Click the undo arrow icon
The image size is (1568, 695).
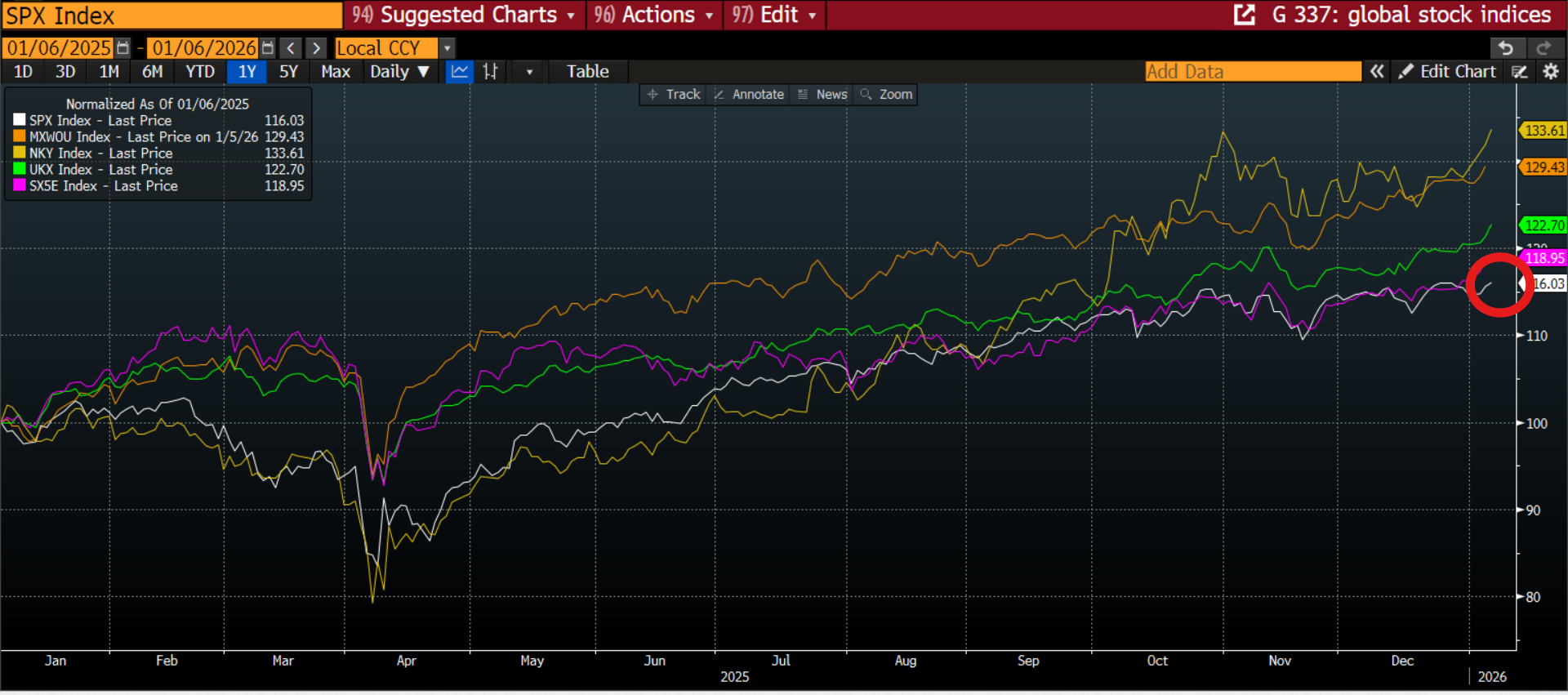point(1506,48)
